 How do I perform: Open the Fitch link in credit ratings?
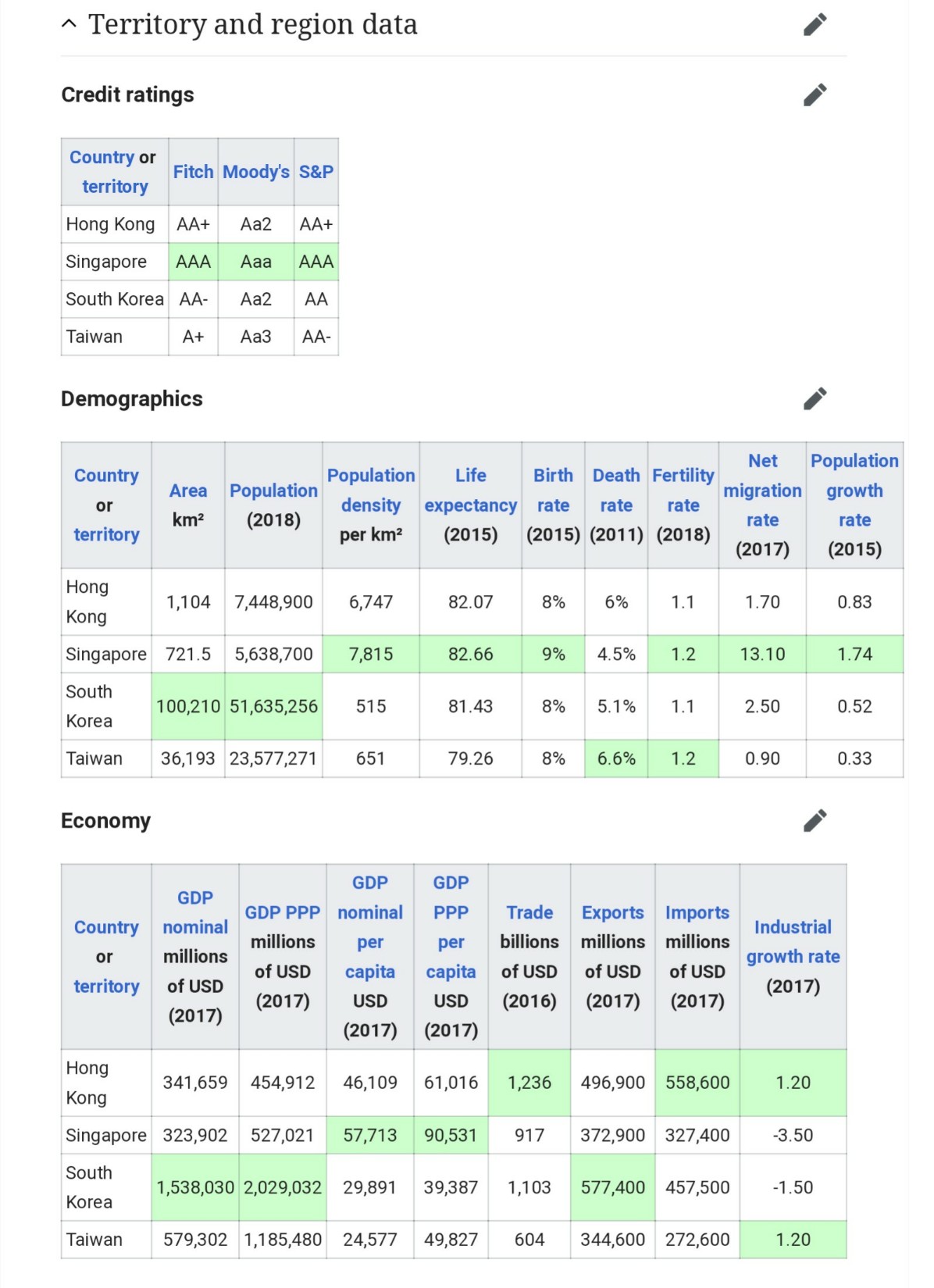click(193, 172)
